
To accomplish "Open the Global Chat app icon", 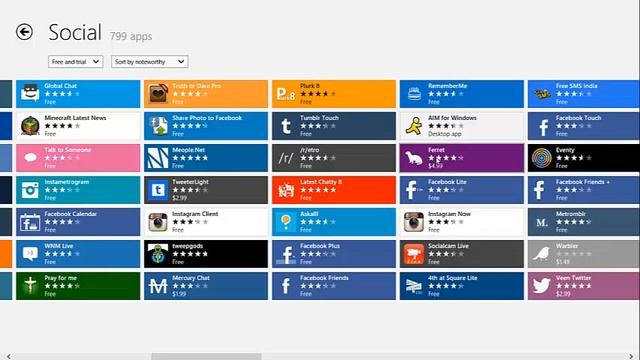I will [x=30, y=94].
